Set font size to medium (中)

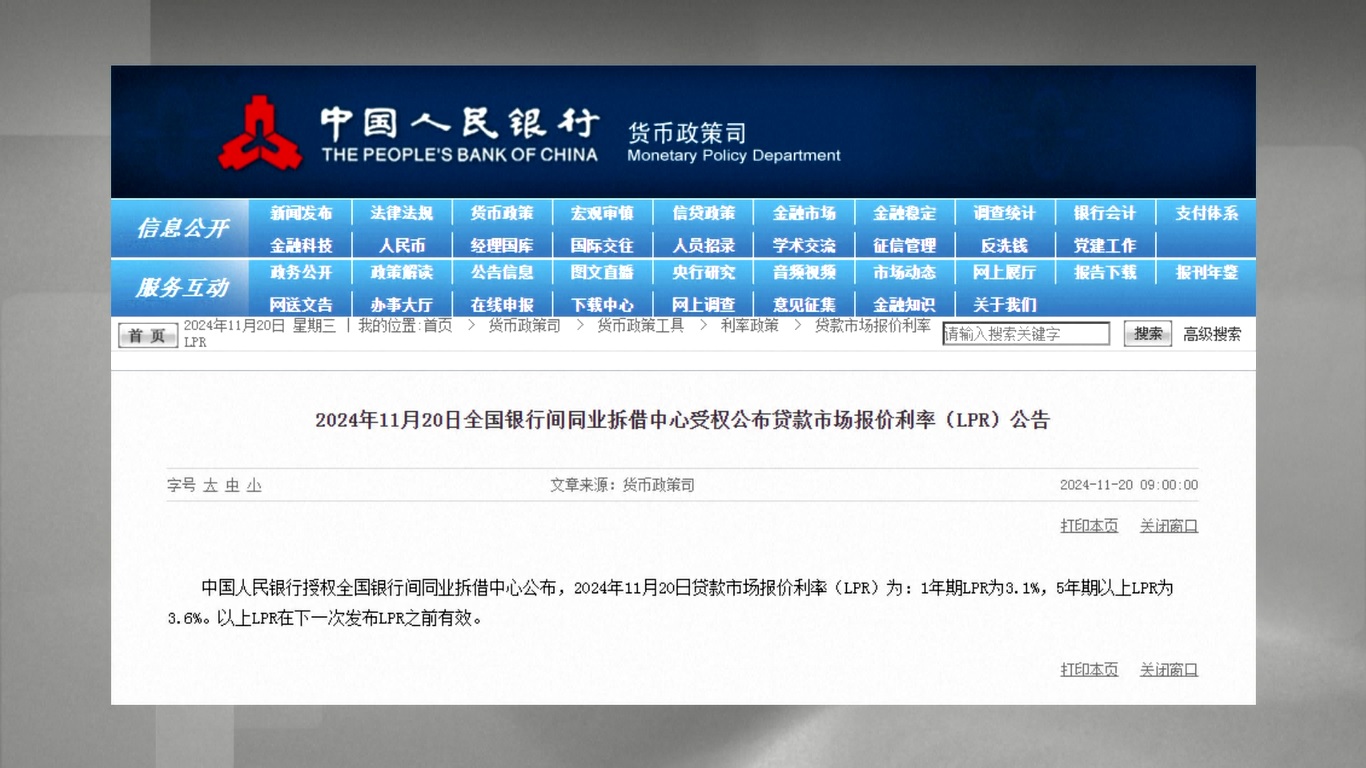232,486
